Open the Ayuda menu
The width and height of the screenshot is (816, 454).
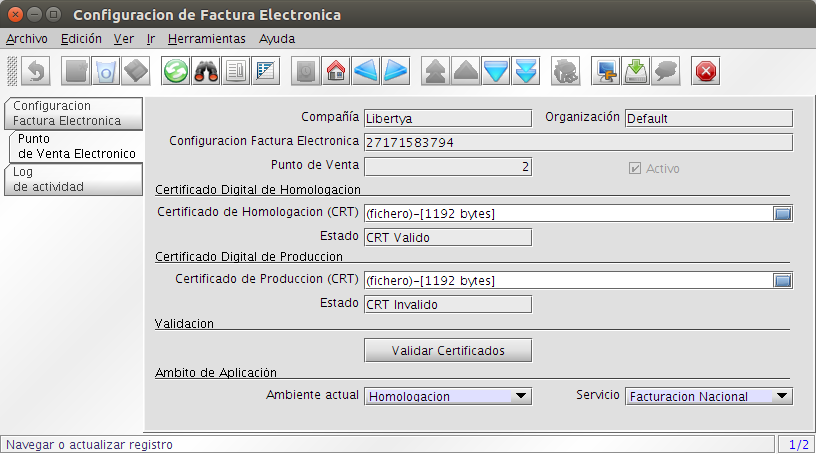tap(277, 39)
